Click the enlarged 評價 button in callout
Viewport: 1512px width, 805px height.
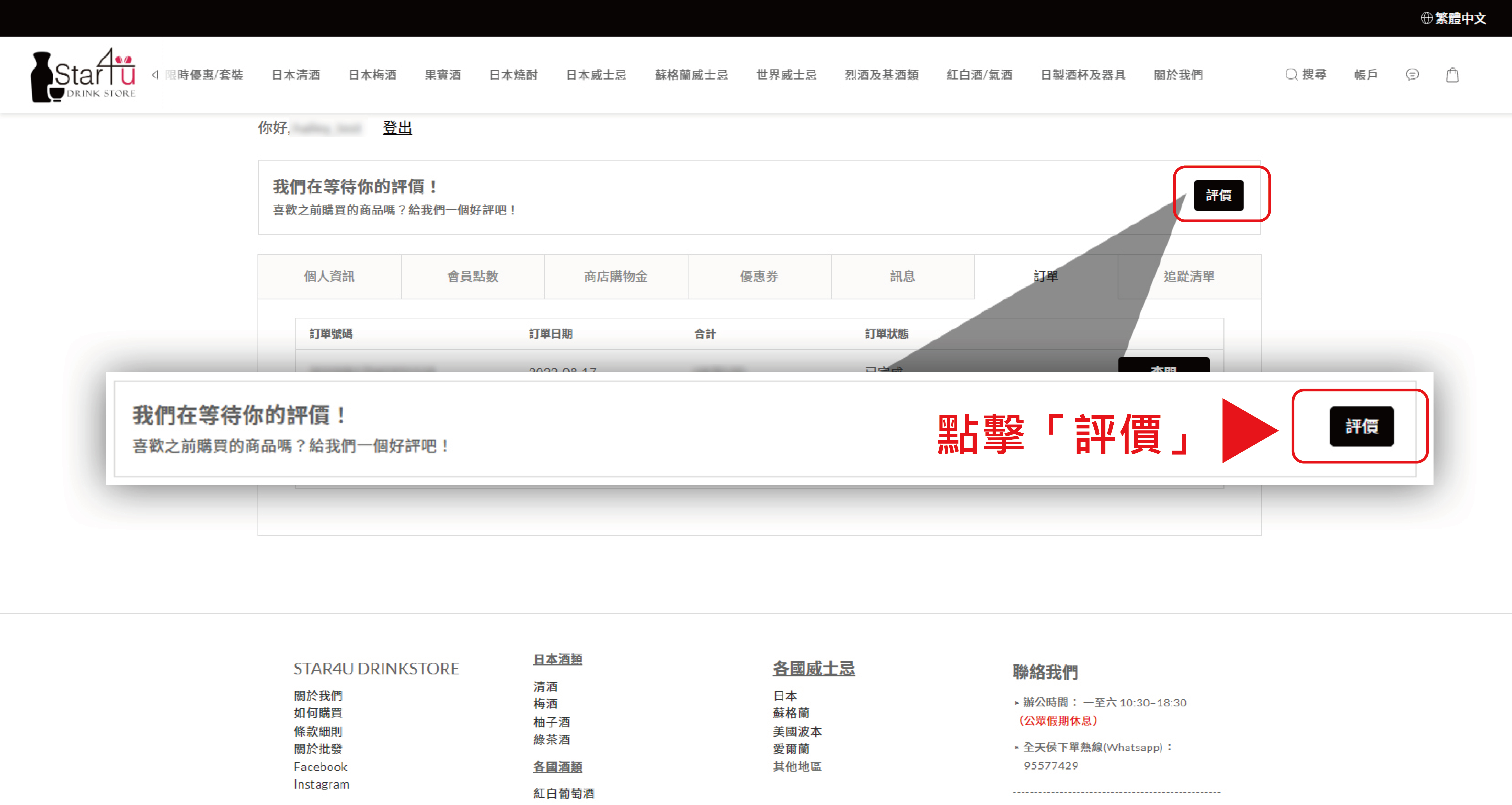1361,426
